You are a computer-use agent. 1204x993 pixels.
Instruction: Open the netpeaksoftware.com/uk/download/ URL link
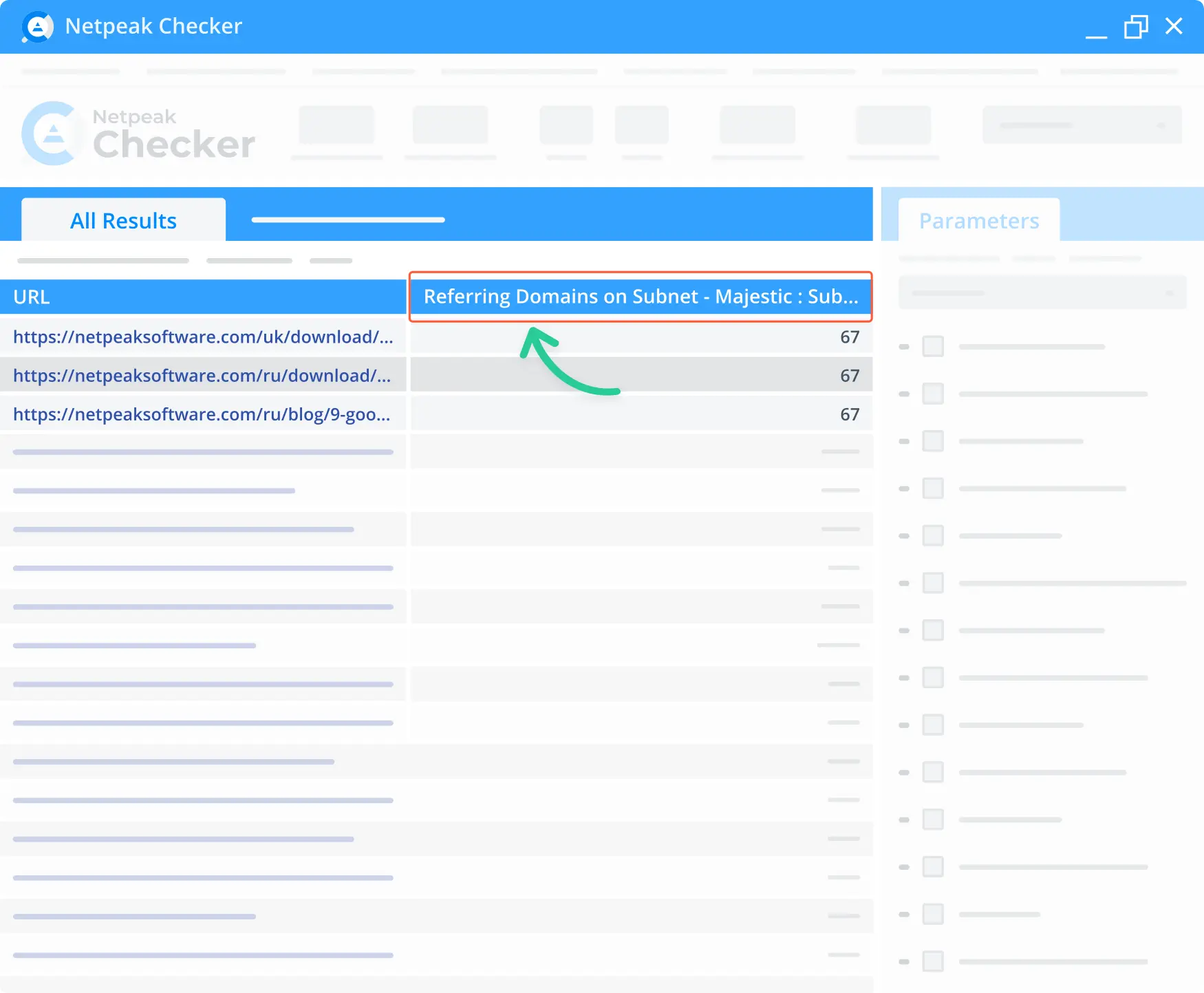(x=203, y=337)
